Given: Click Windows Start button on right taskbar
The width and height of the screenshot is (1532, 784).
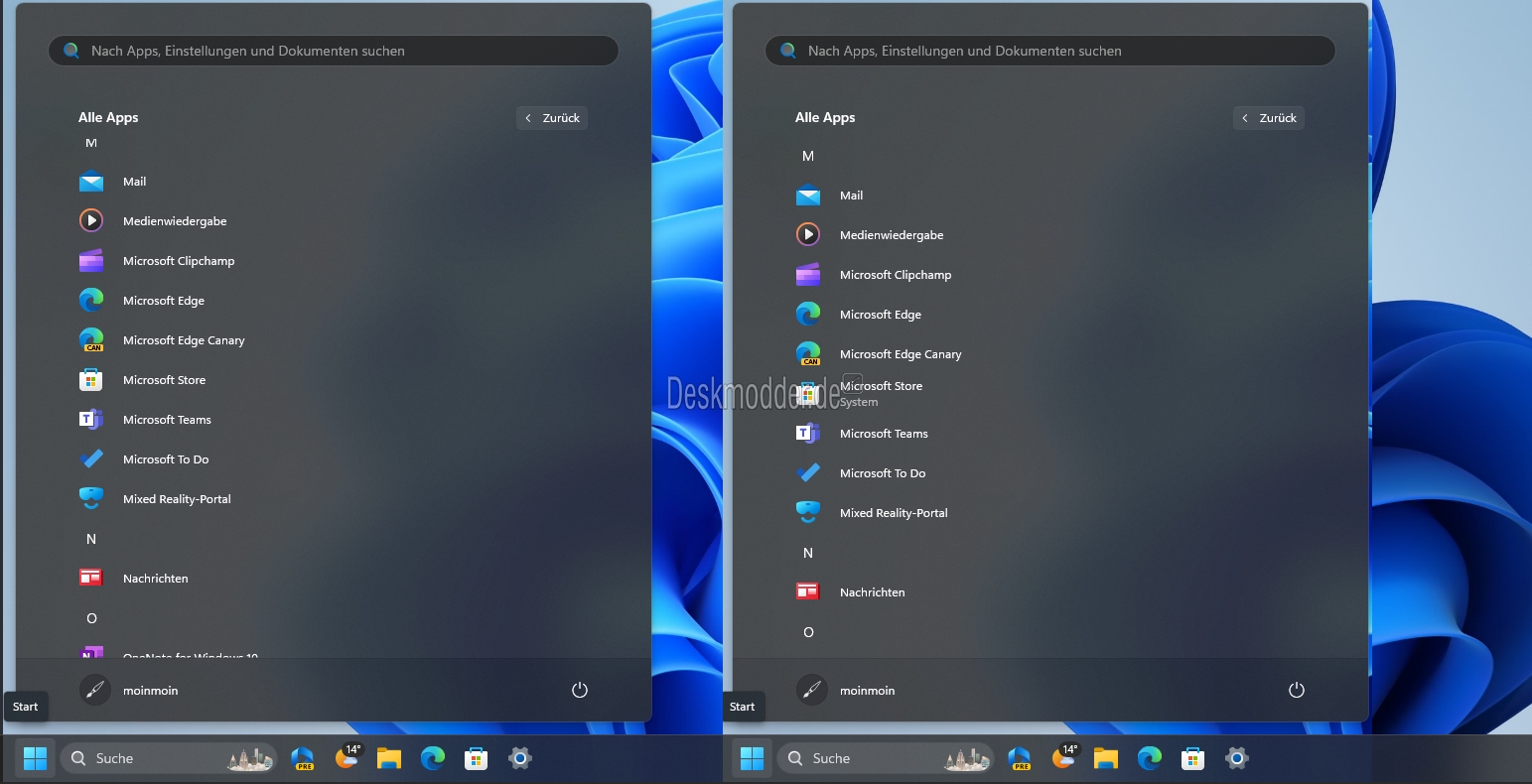Looking at the screenshot, I should point(752,758).
